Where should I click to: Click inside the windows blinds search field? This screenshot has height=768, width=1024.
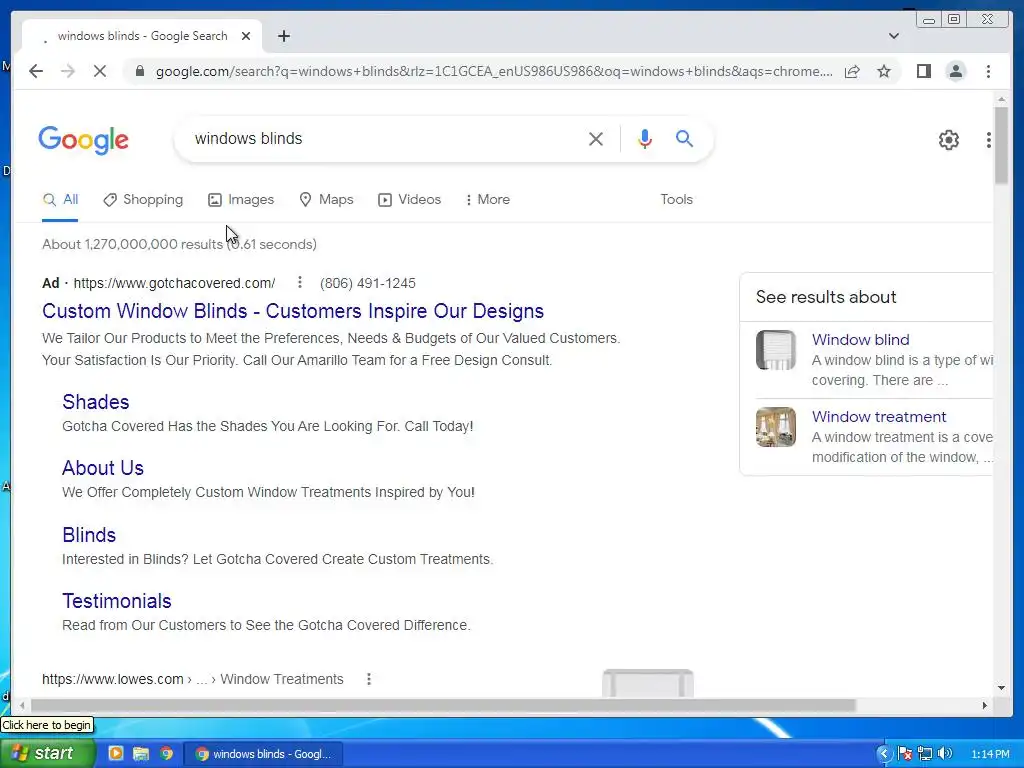(385, 138)
